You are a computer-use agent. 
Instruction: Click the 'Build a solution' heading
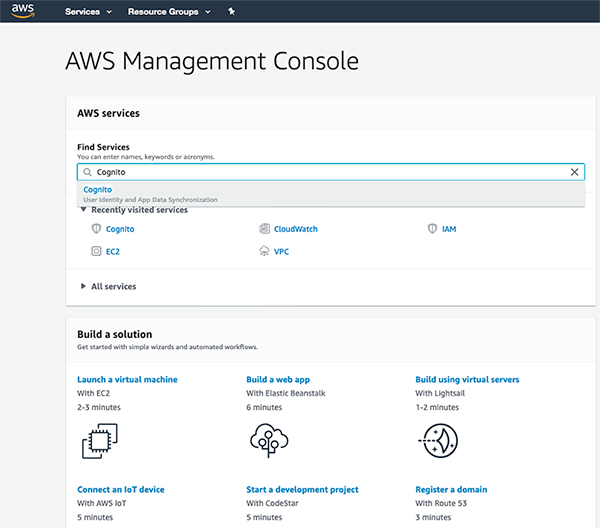[114, 334]
